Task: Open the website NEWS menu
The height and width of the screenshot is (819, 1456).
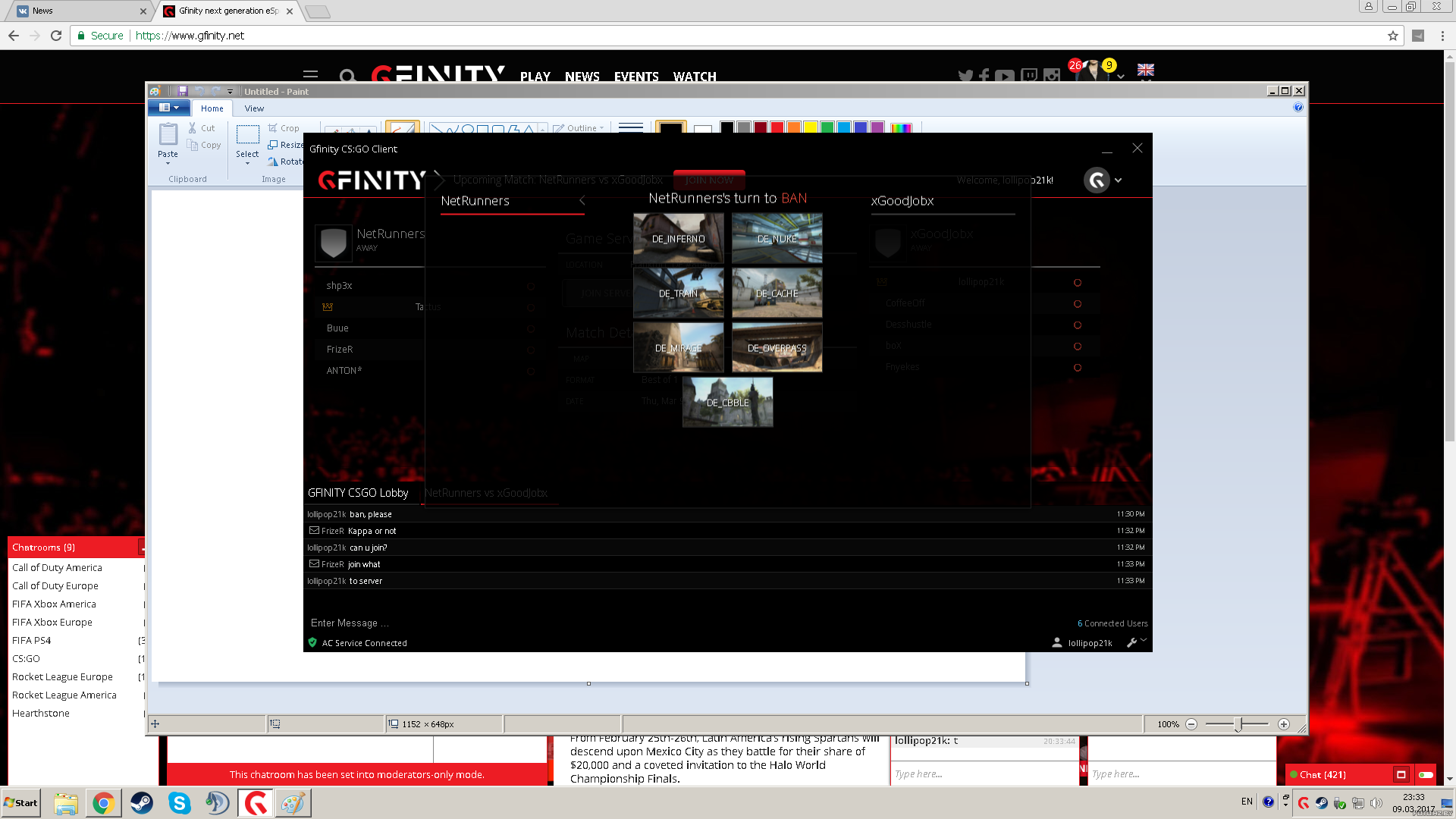Action: (x=582, y=77)
